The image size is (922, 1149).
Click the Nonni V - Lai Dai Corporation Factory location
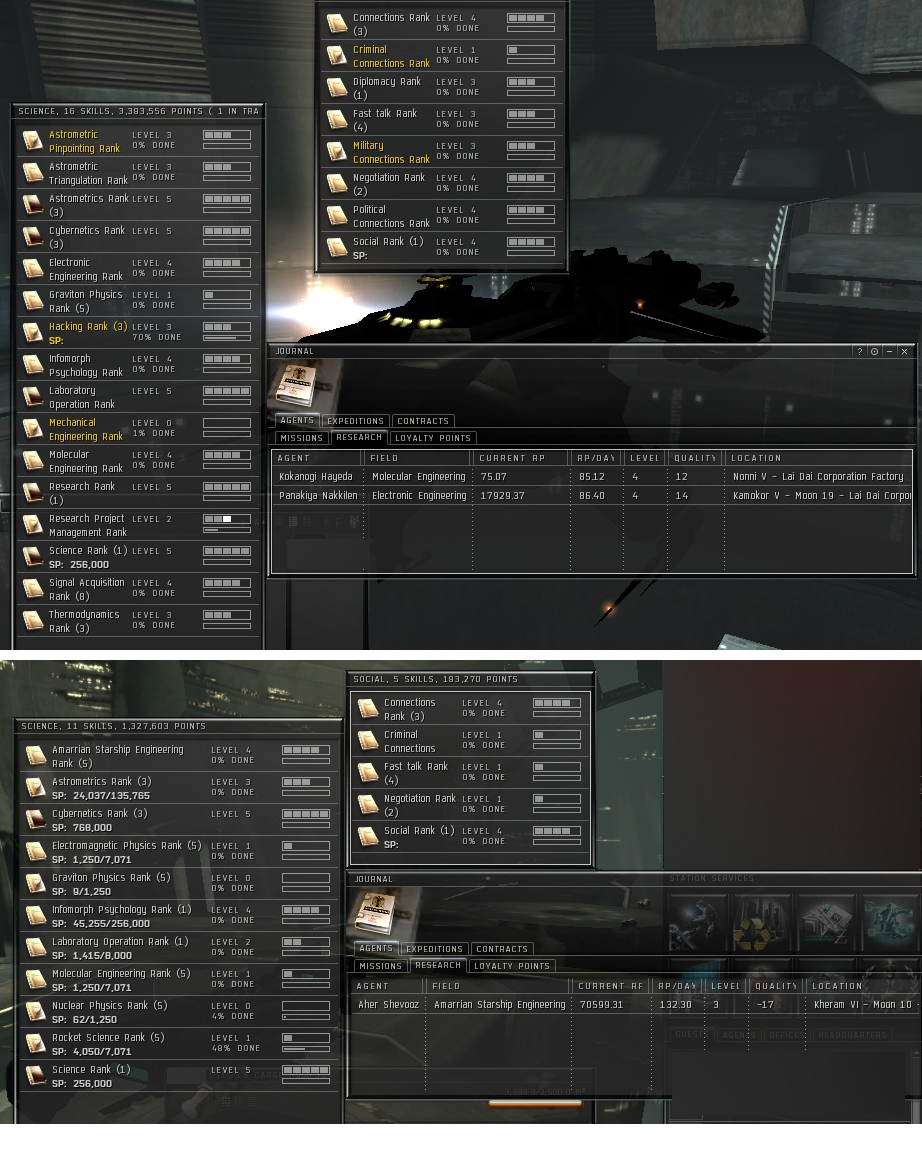(818, 476)
